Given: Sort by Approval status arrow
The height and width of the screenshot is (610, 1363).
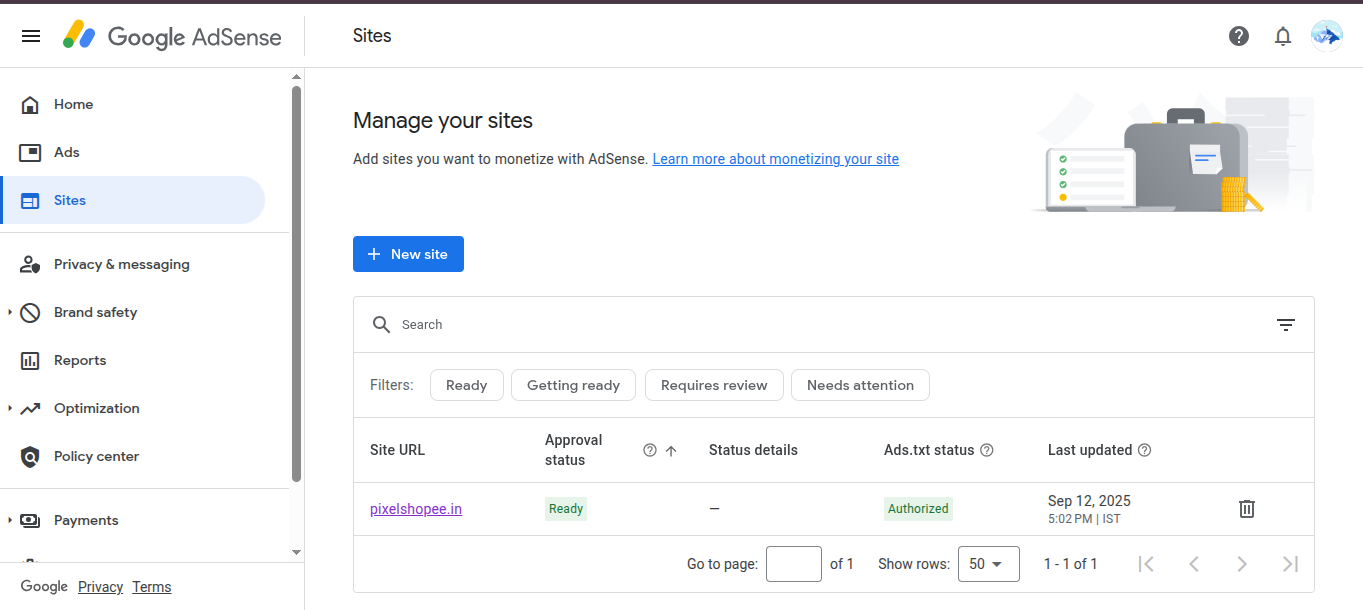Looking at the screenshot, I should point(671,450).
